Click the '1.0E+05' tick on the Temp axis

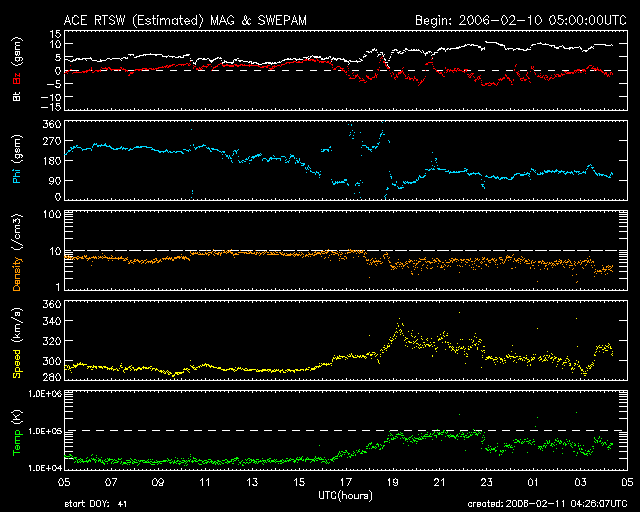coord(45,431)
